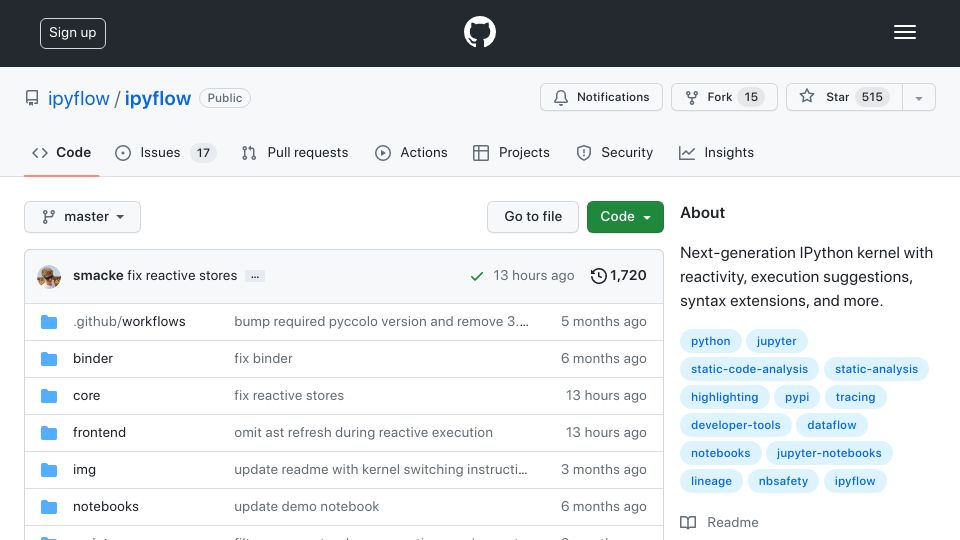Switch to the Issues tab
The width and height of the screenshot is (960, 540).
click(165, 152)
